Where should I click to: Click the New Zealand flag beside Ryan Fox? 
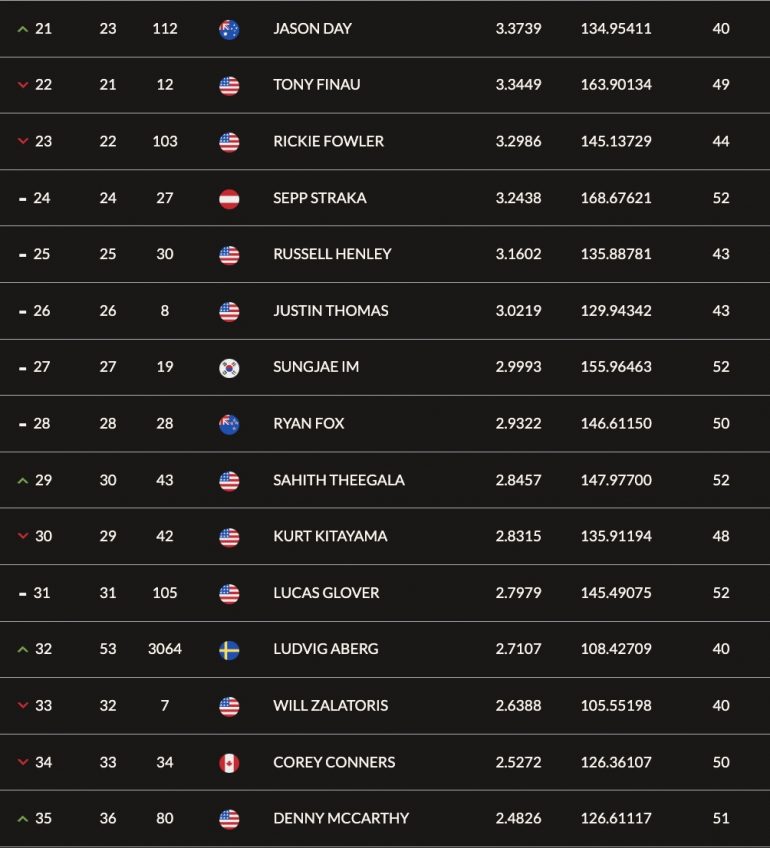(229, 424)
